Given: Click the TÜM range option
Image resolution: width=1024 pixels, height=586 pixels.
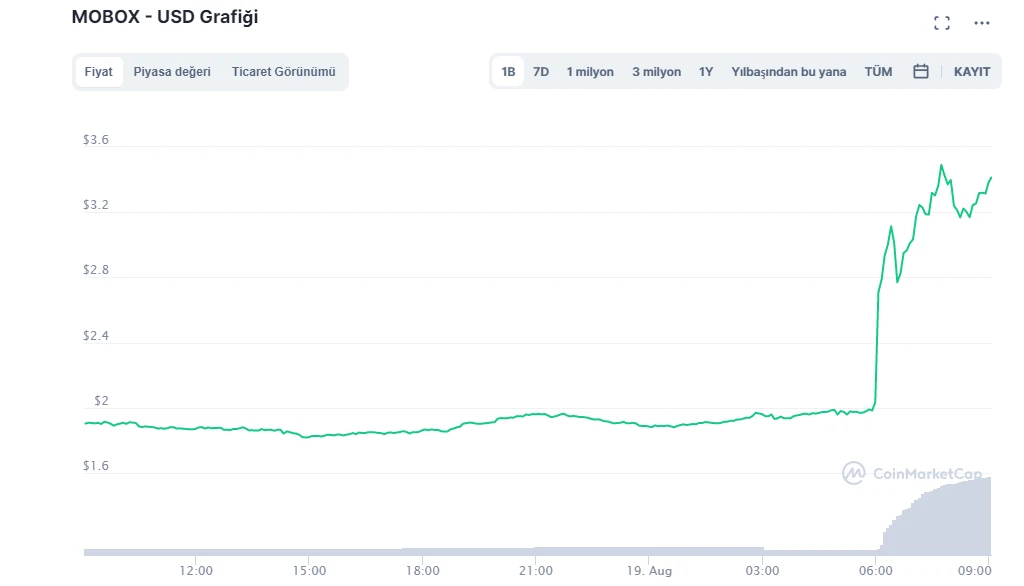Looking at the screenshot, I should pos(878,71).
